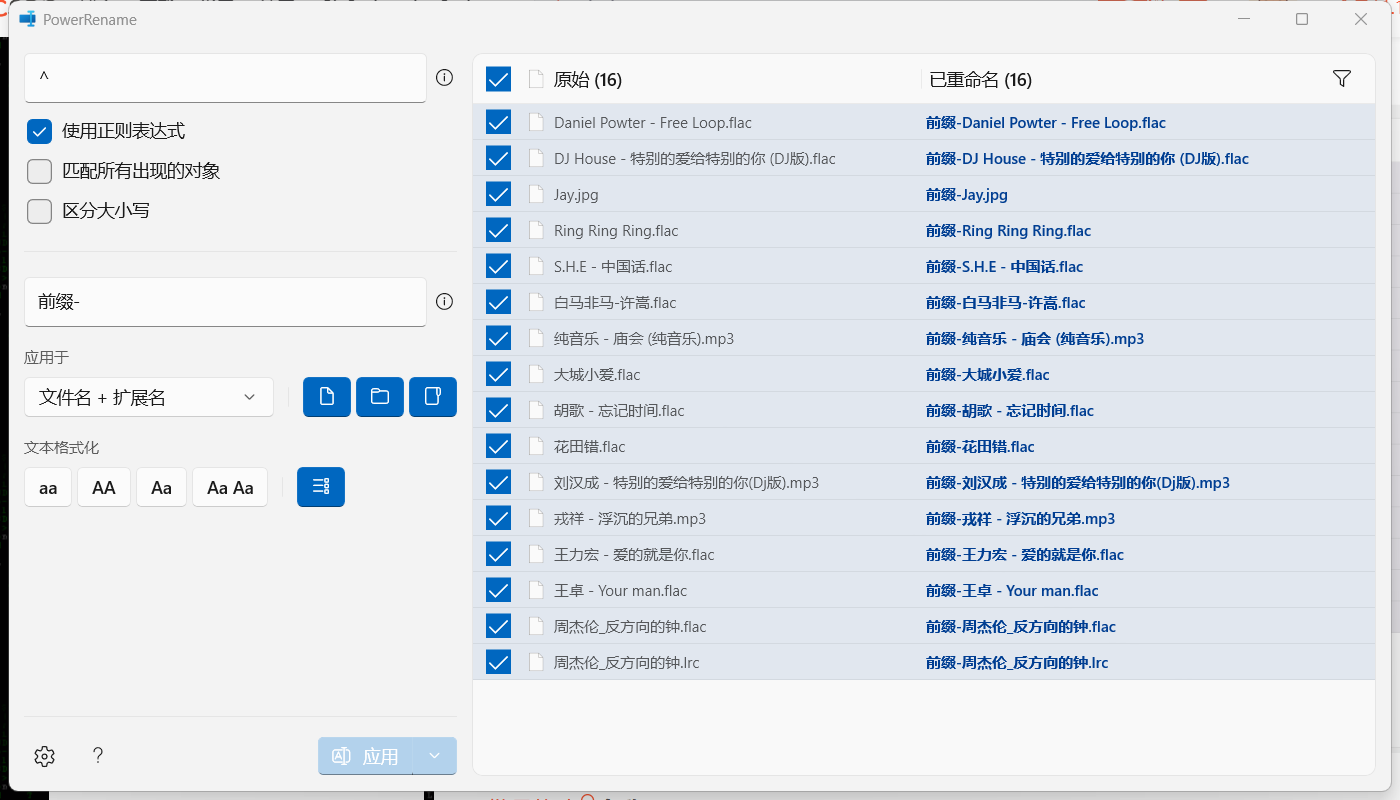Uncheck the Jay.jpg file checkbox

pos(498,194)
